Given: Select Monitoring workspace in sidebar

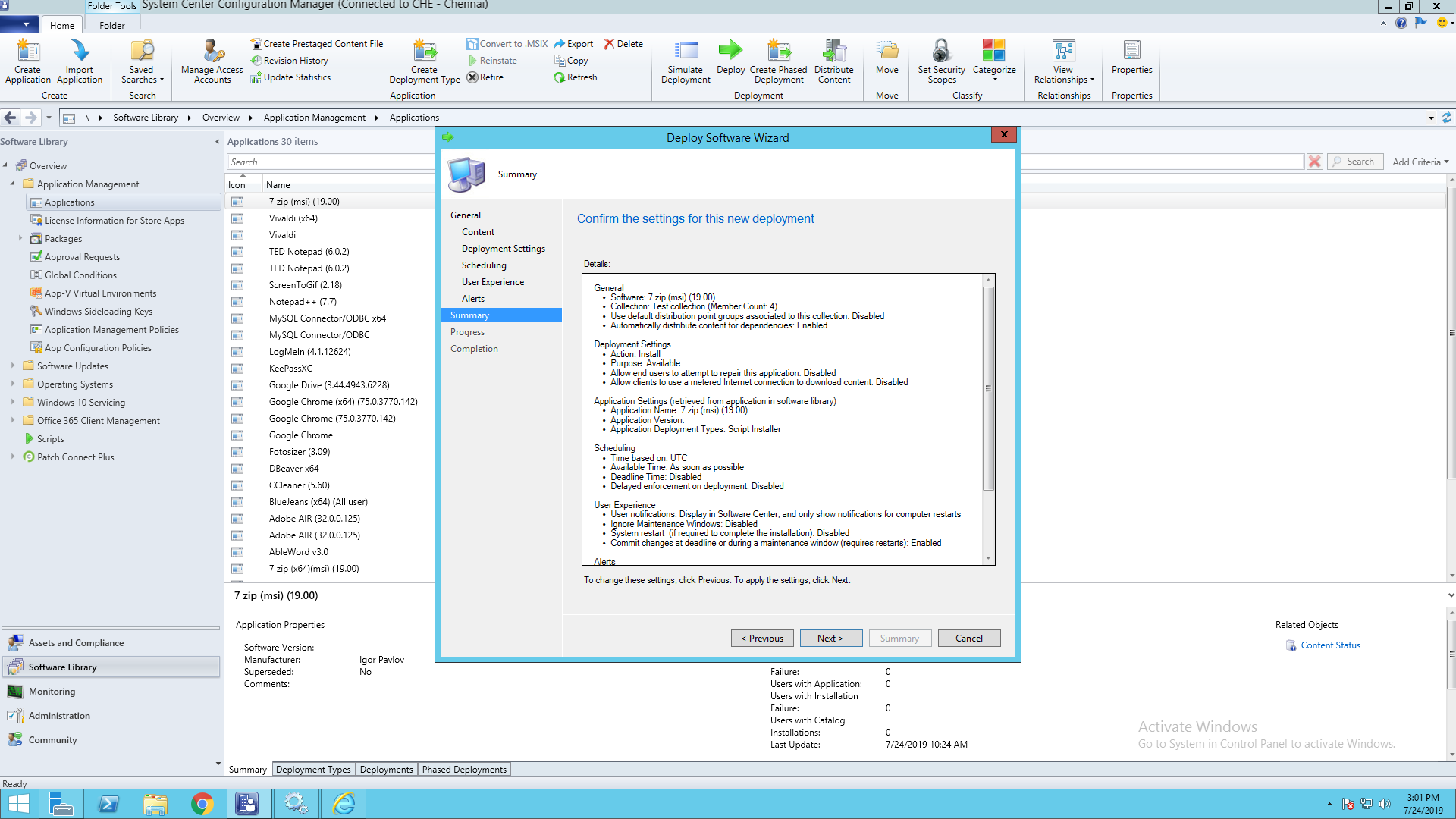Looking at the screenshot, I should [52, 691].
